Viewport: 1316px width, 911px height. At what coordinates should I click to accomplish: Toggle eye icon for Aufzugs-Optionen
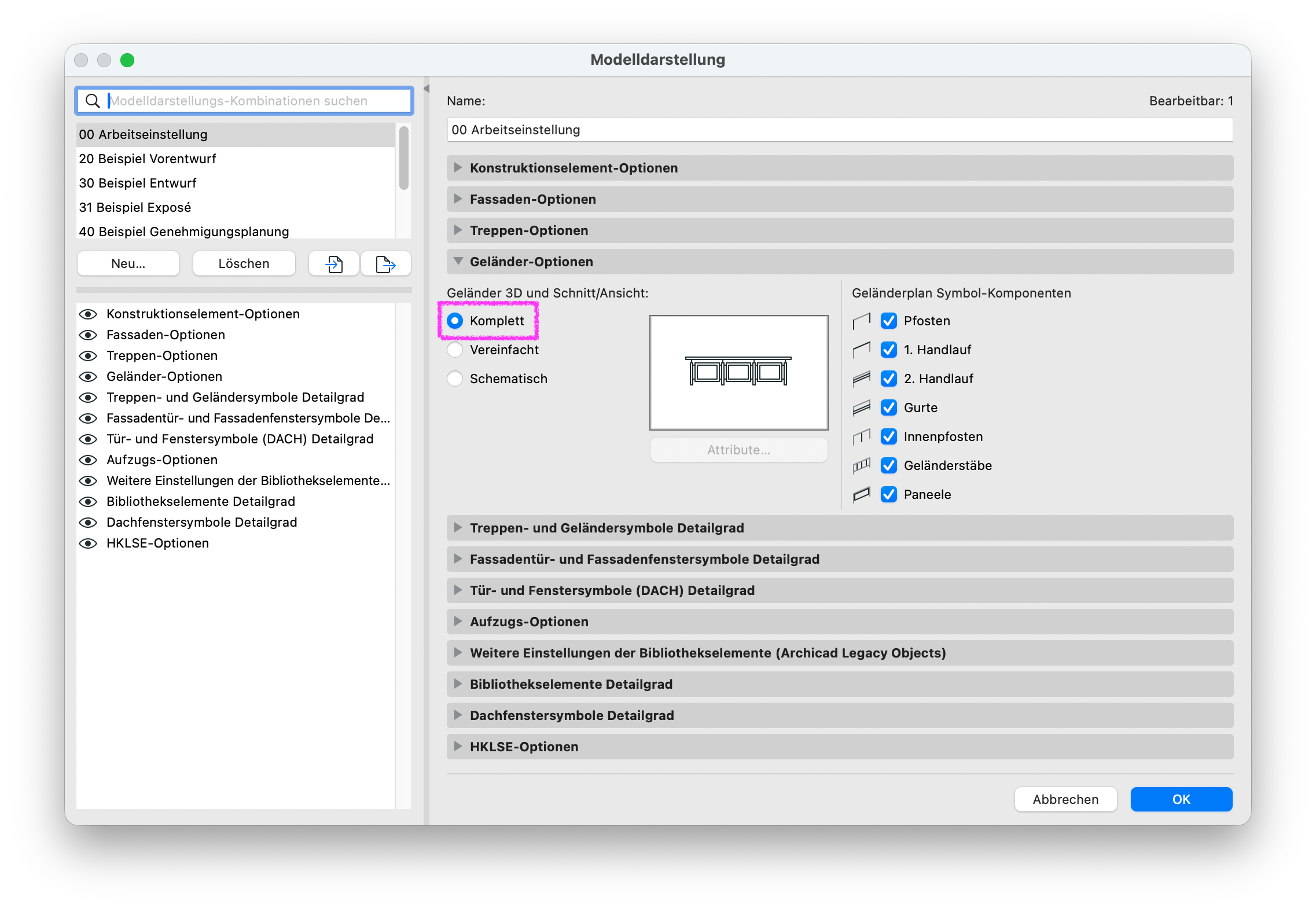point(88,460)
